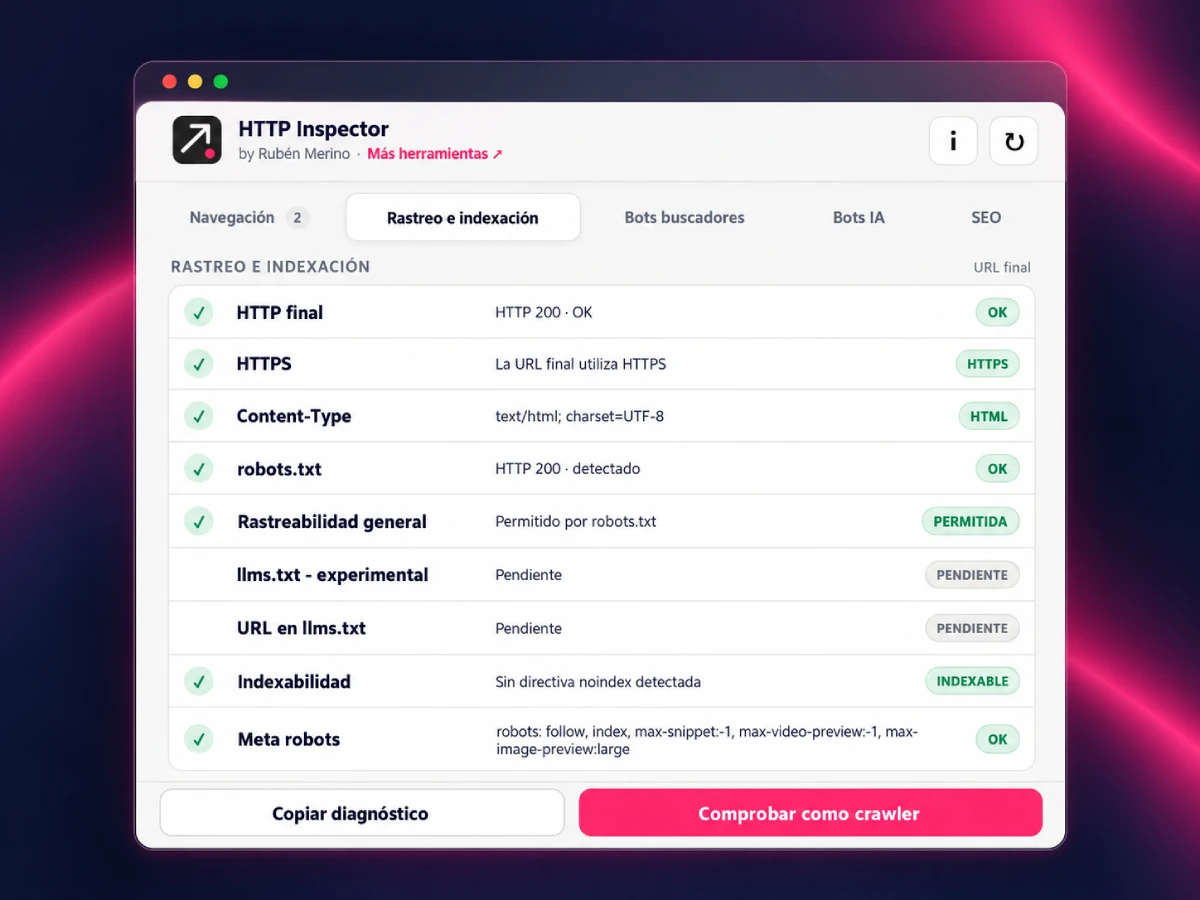
Task: Click the reload refresh icon button
Action: coord(1014,141)
